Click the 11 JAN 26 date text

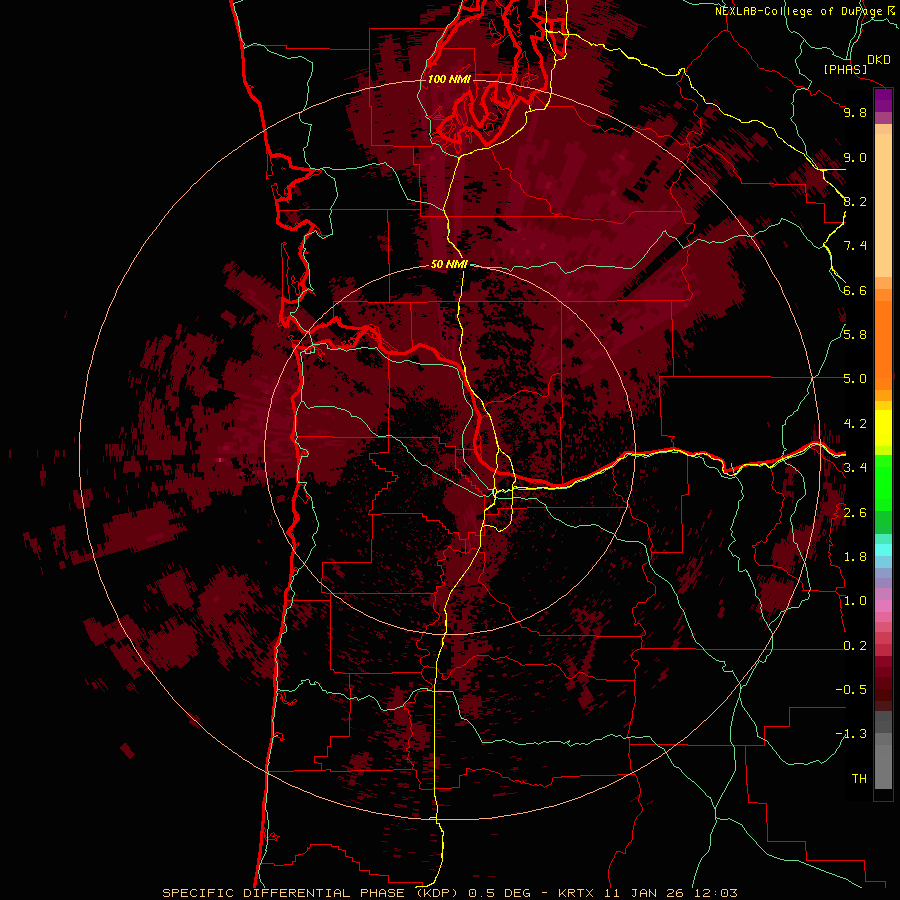(x=645, y=893)
